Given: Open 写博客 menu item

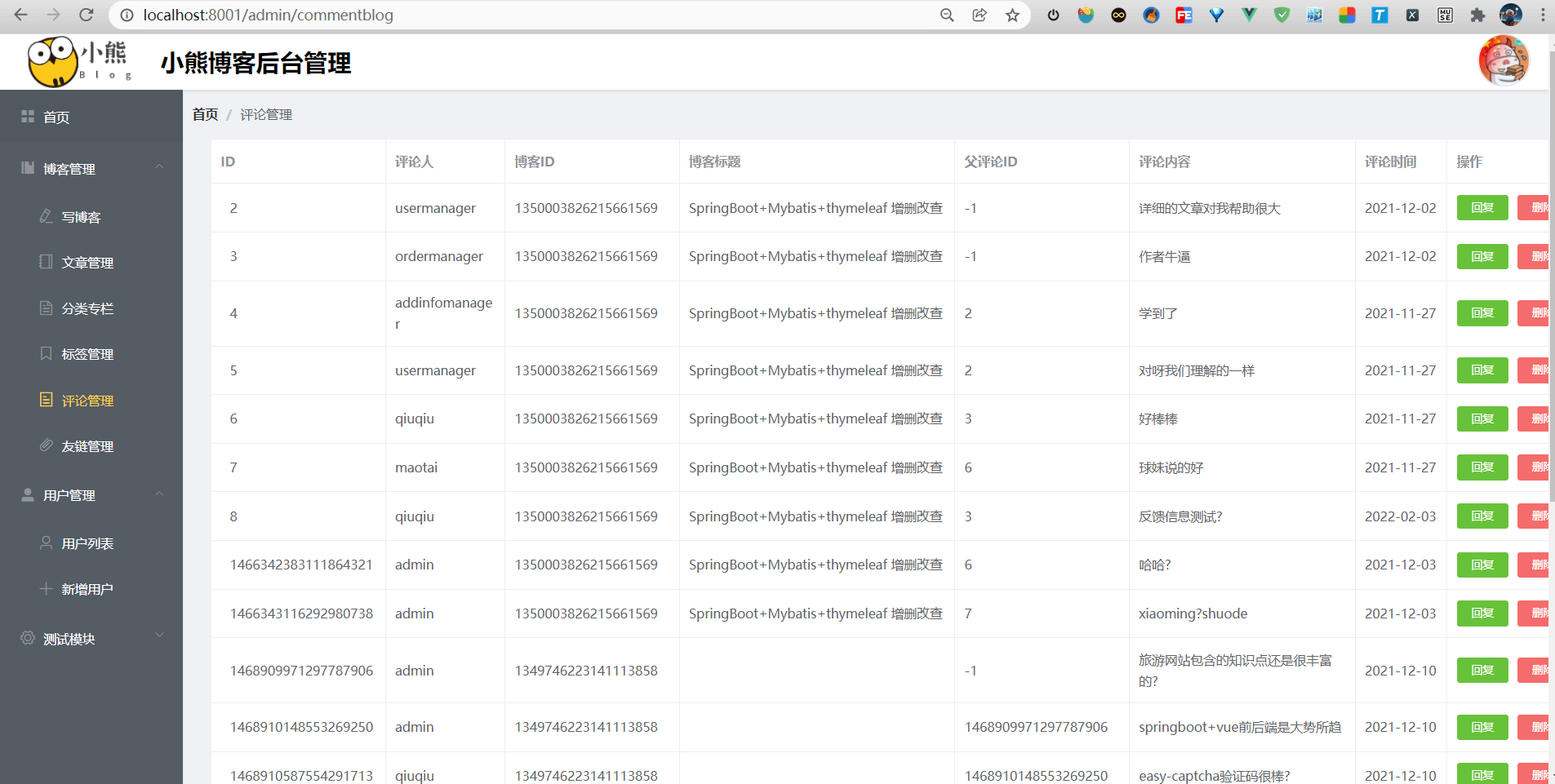Looking at the screenshot, I should [91, 217].
